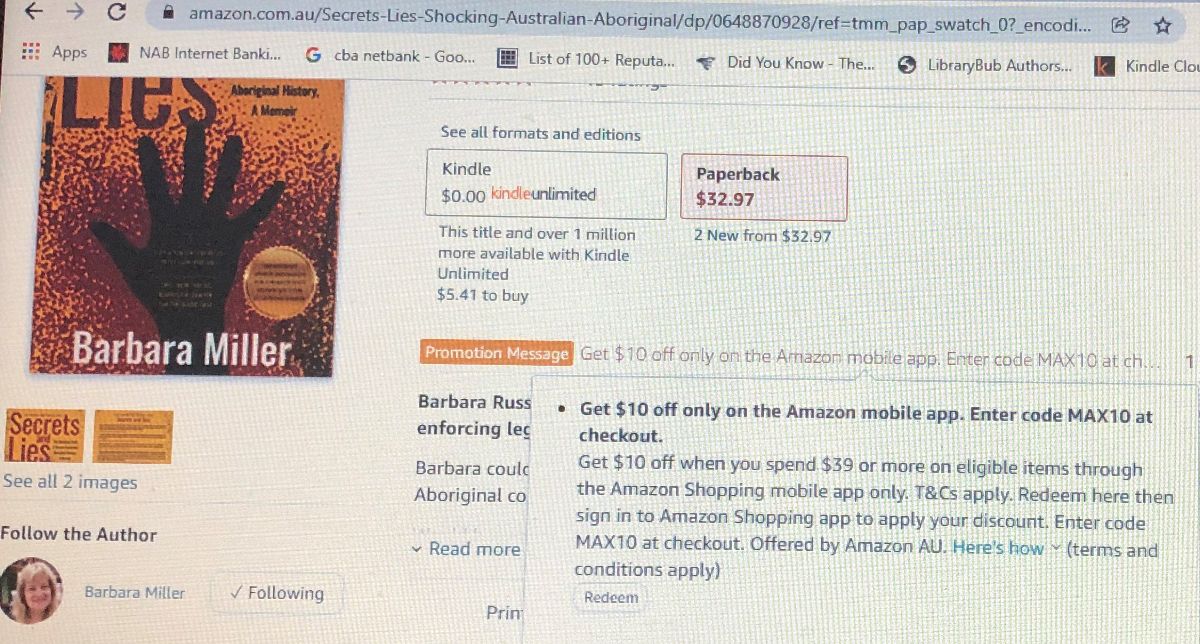The image size is (1200, 644).
Task: Go back with the browser back arrow
Action: (x=34, y=12)
